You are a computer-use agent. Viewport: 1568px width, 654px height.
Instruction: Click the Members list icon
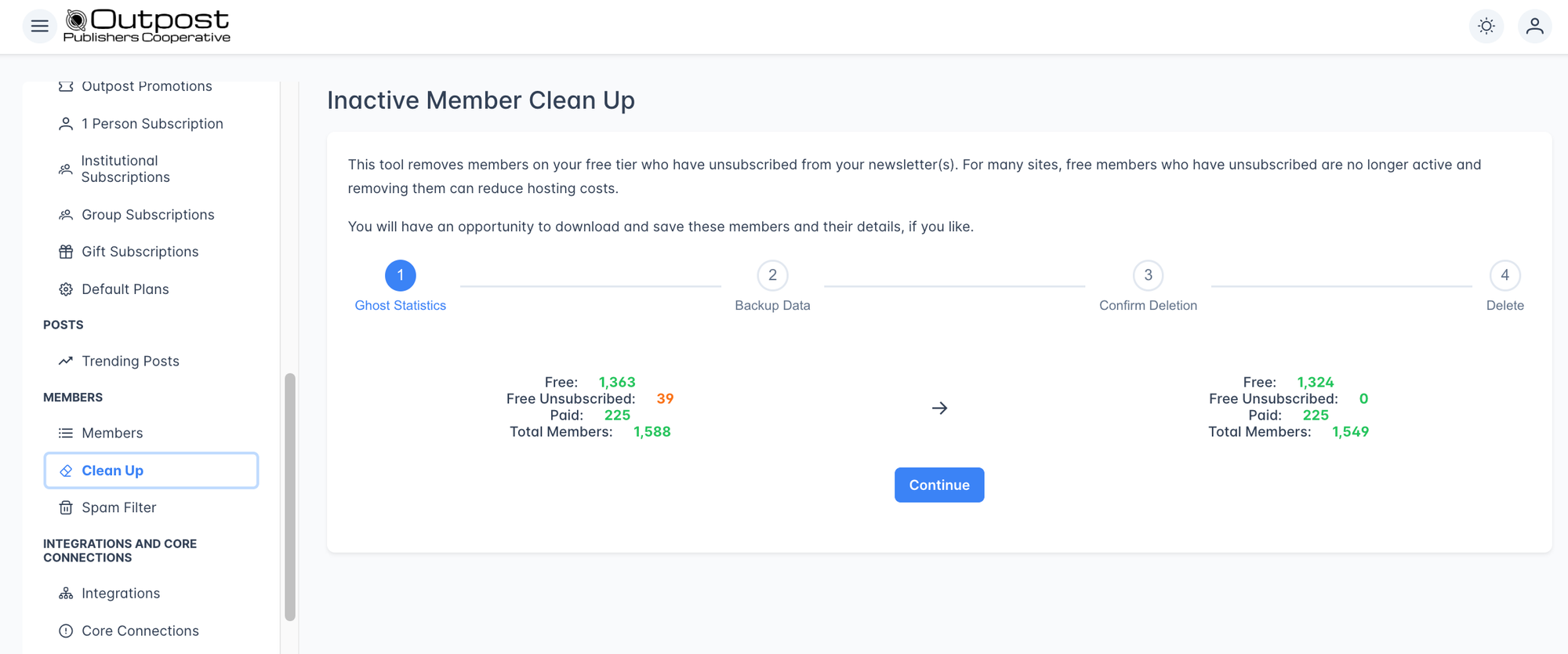tap(66, 434)
